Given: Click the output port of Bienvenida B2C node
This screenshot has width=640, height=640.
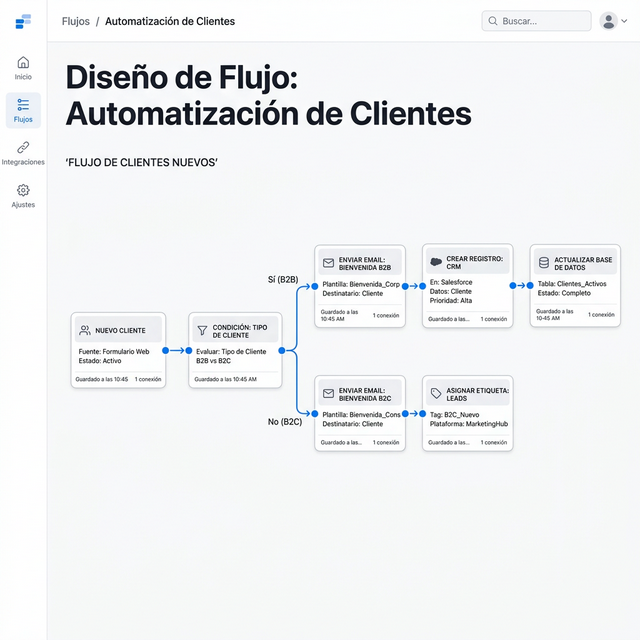Looking at the screenshot, I should pyautogui.click(x=405, y=414).
